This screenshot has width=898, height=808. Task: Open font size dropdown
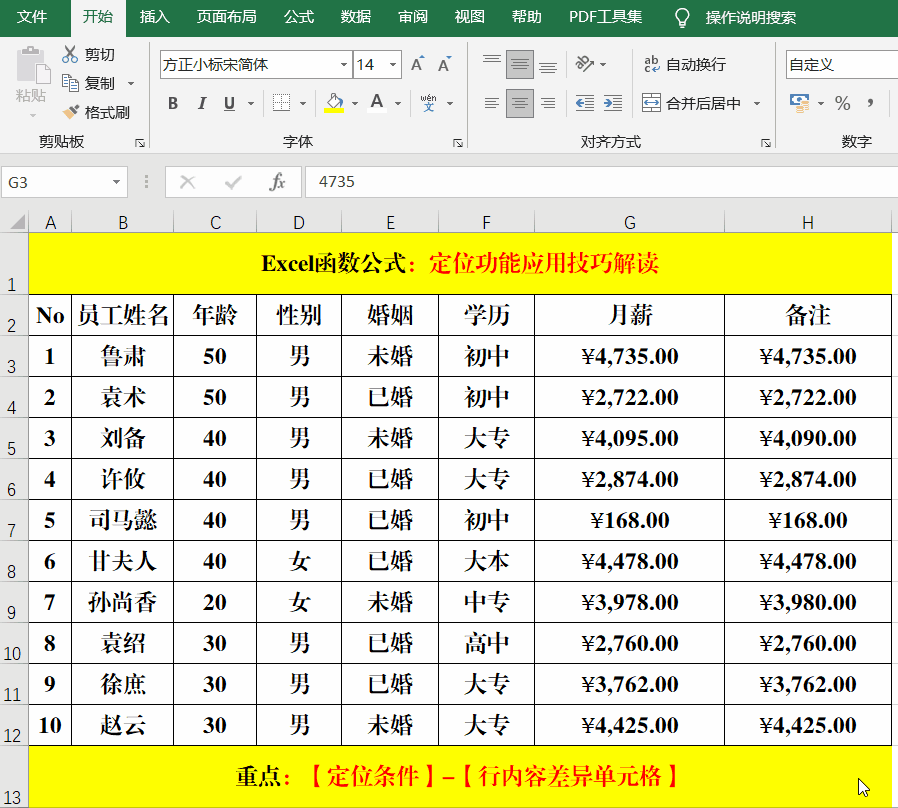pos(393,65)
